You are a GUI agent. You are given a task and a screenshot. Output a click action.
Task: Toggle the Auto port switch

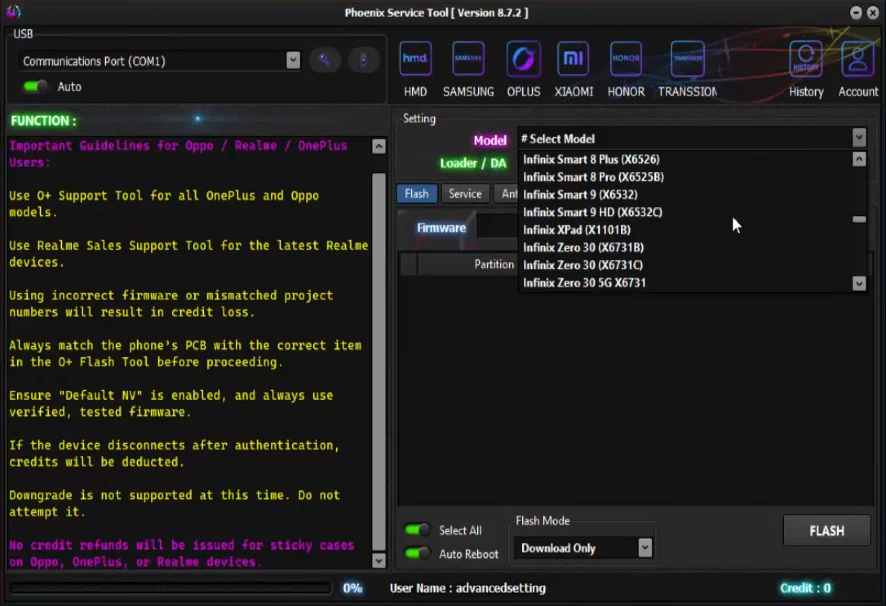point(36,86)
